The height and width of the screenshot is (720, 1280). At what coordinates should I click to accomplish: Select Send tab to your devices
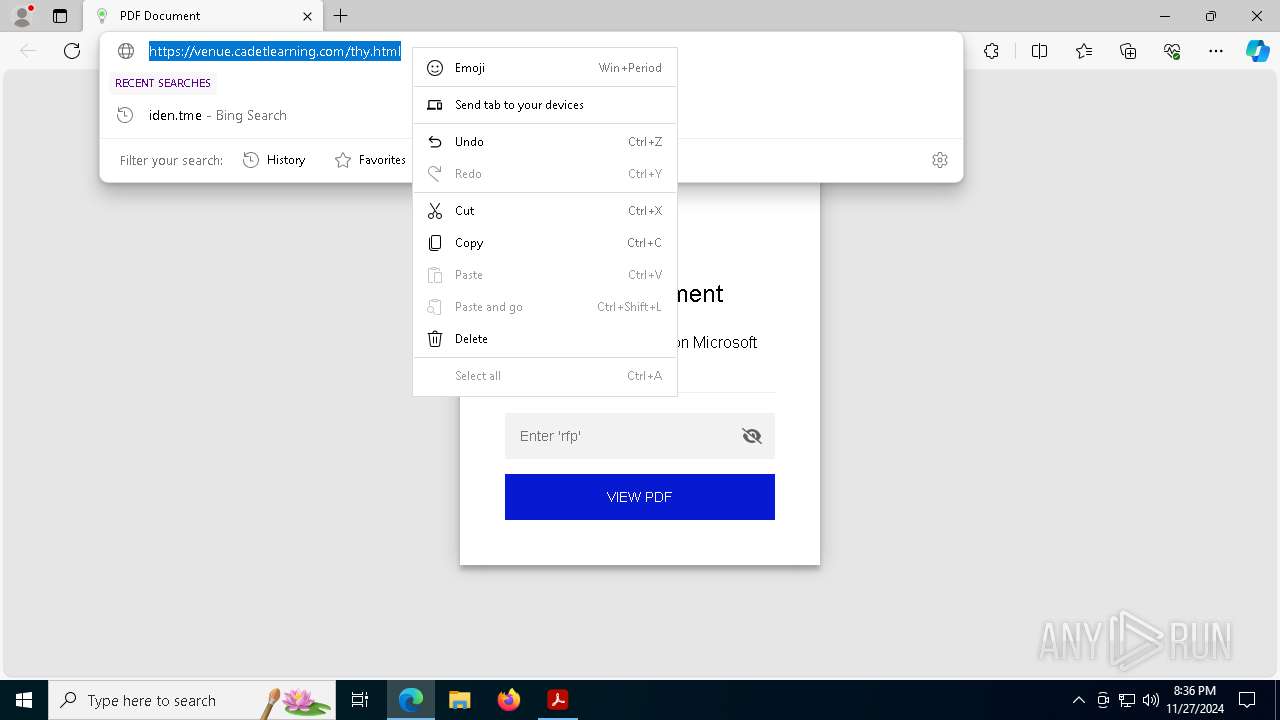click(x=545, y=105)
